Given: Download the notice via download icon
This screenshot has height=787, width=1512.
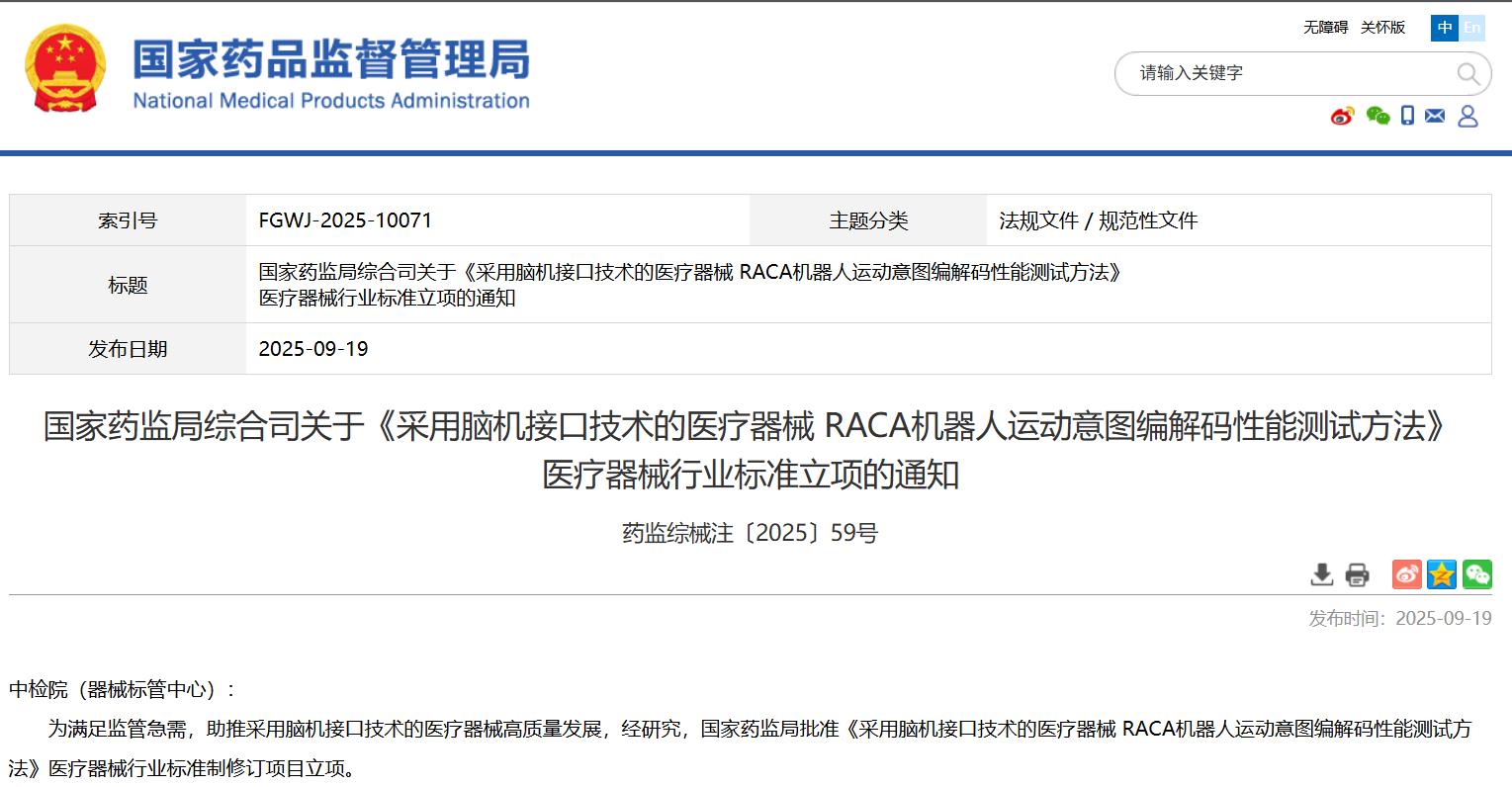Looking at the screenshot, I should (x=1321, y=574).
